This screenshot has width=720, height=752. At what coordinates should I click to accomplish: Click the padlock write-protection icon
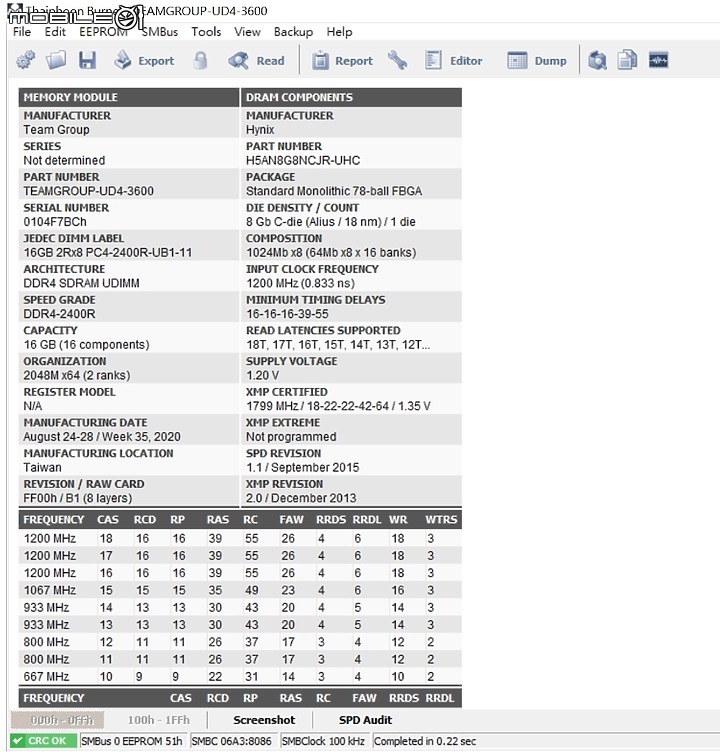click(x=201, y=60)
